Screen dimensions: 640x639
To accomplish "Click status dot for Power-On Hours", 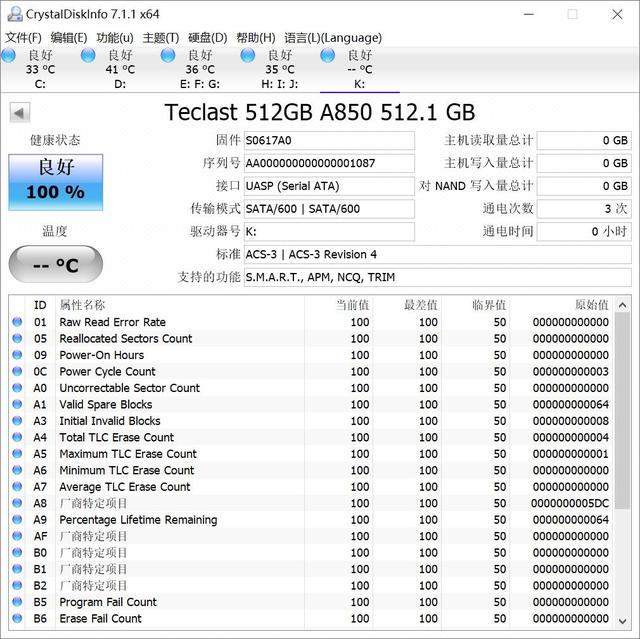I will (17, 355).
